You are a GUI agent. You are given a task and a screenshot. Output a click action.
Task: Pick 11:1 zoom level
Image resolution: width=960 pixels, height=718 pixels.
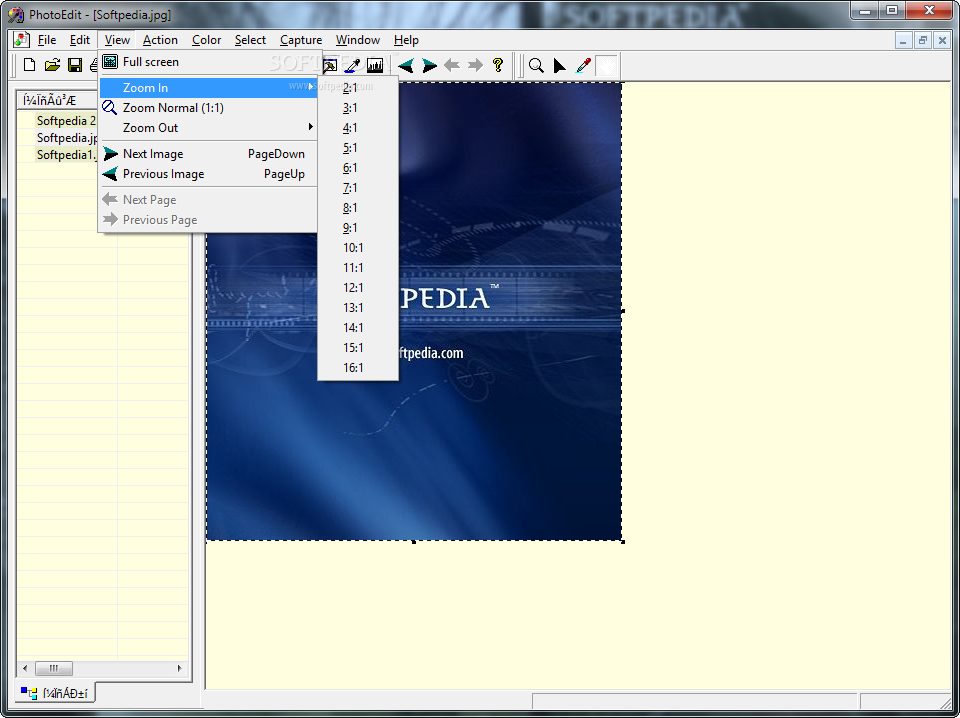click(358, 267)
